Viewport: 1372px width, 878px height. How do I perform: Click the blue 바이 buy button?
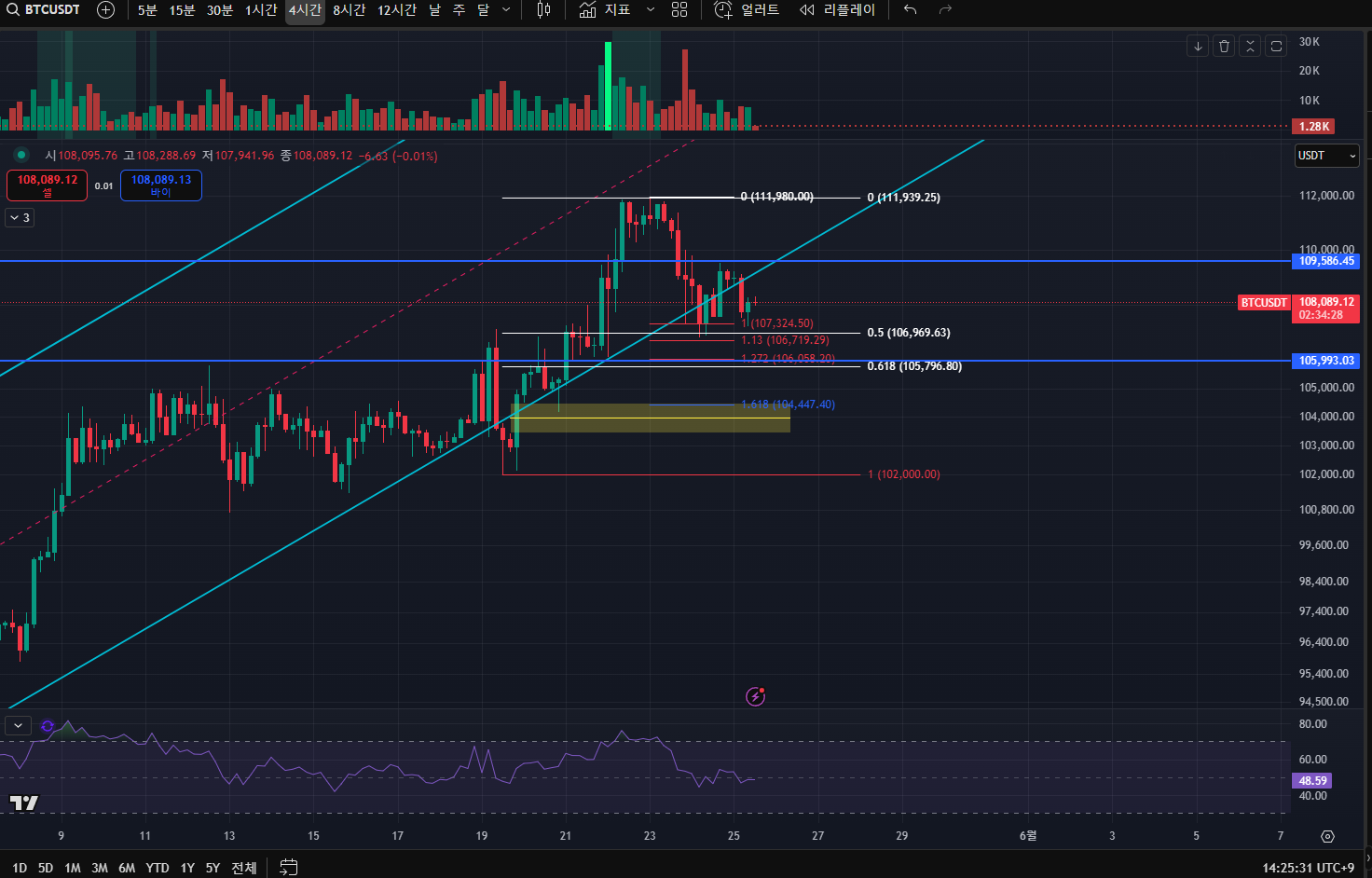click(161, 185)
